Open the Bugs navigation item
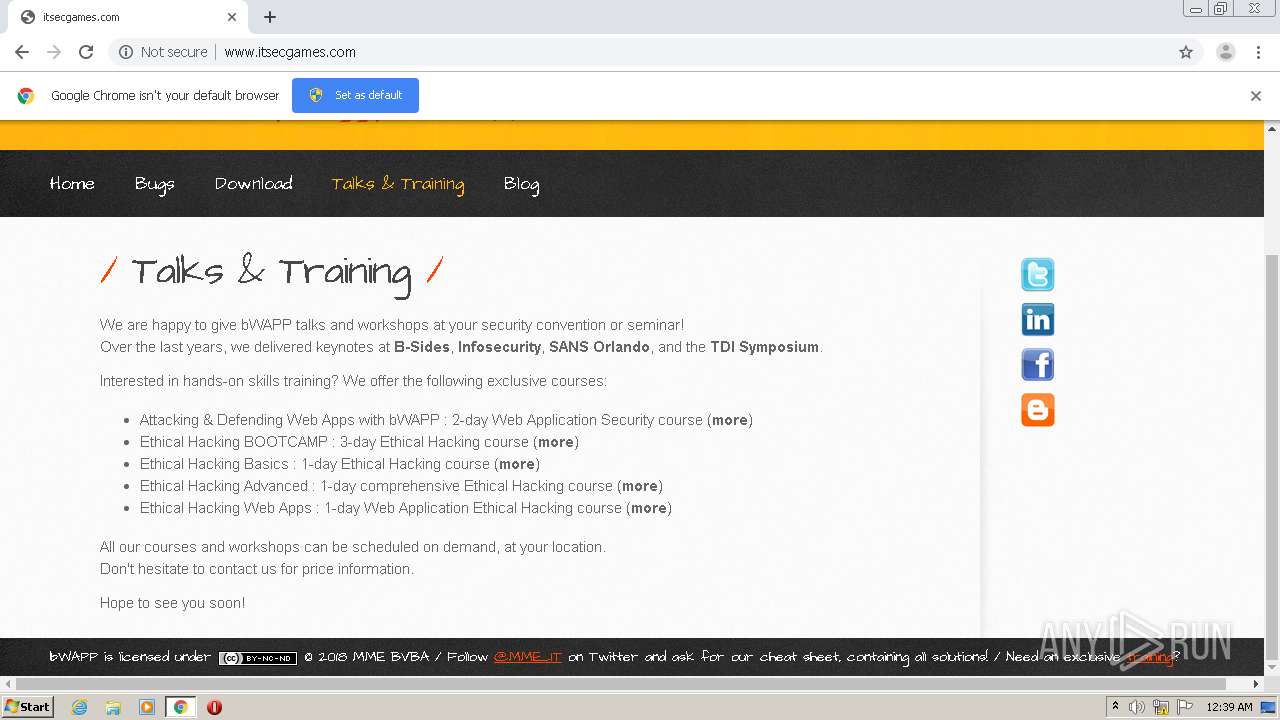The image size is (1280, 720). tap(154, 184)
